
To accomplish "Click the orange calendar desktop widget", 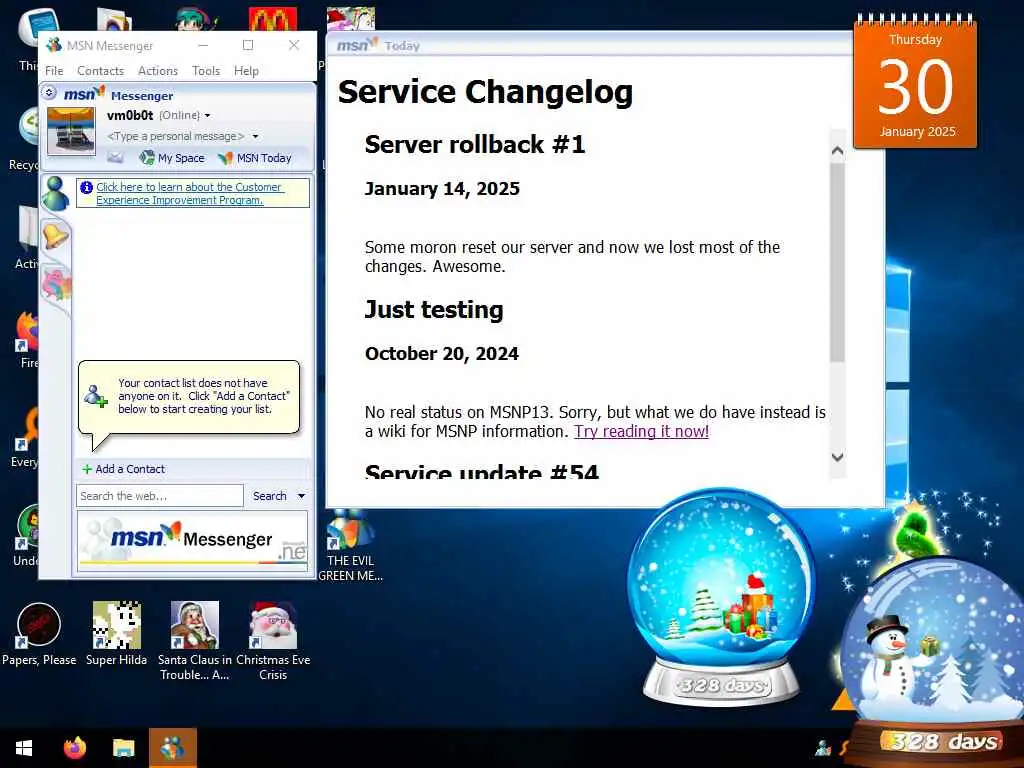I will click(x=915, y=82).
